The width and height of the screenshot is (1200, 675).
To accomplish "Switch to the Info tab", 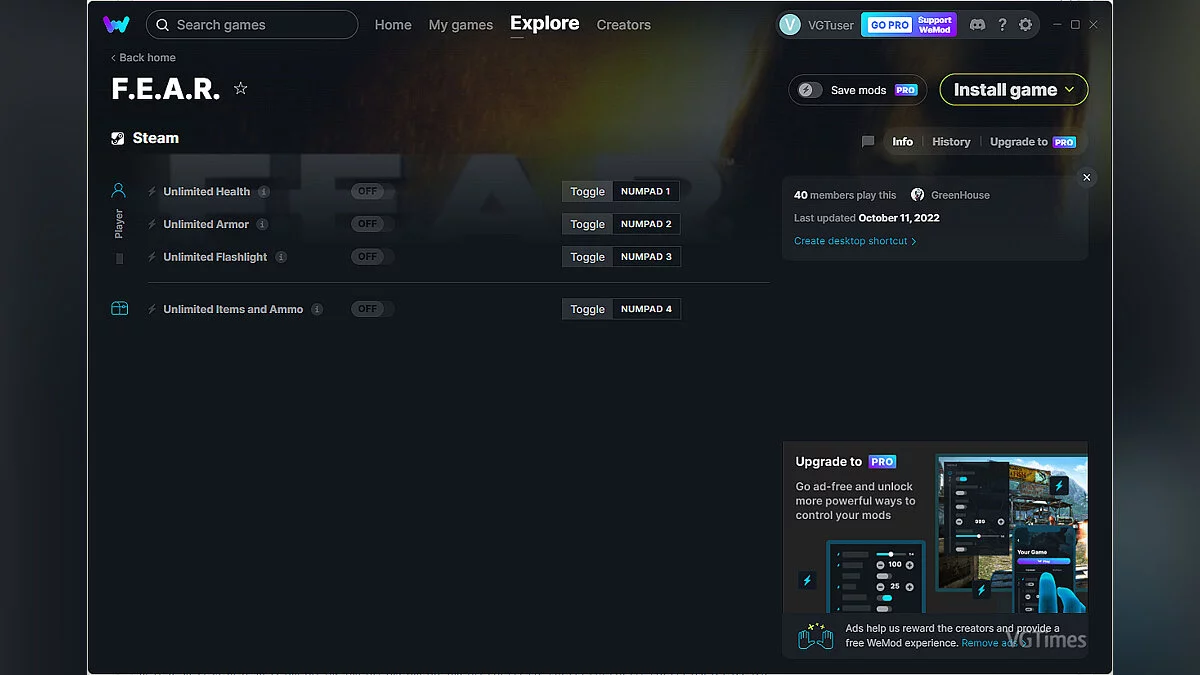I will [903, 142].
